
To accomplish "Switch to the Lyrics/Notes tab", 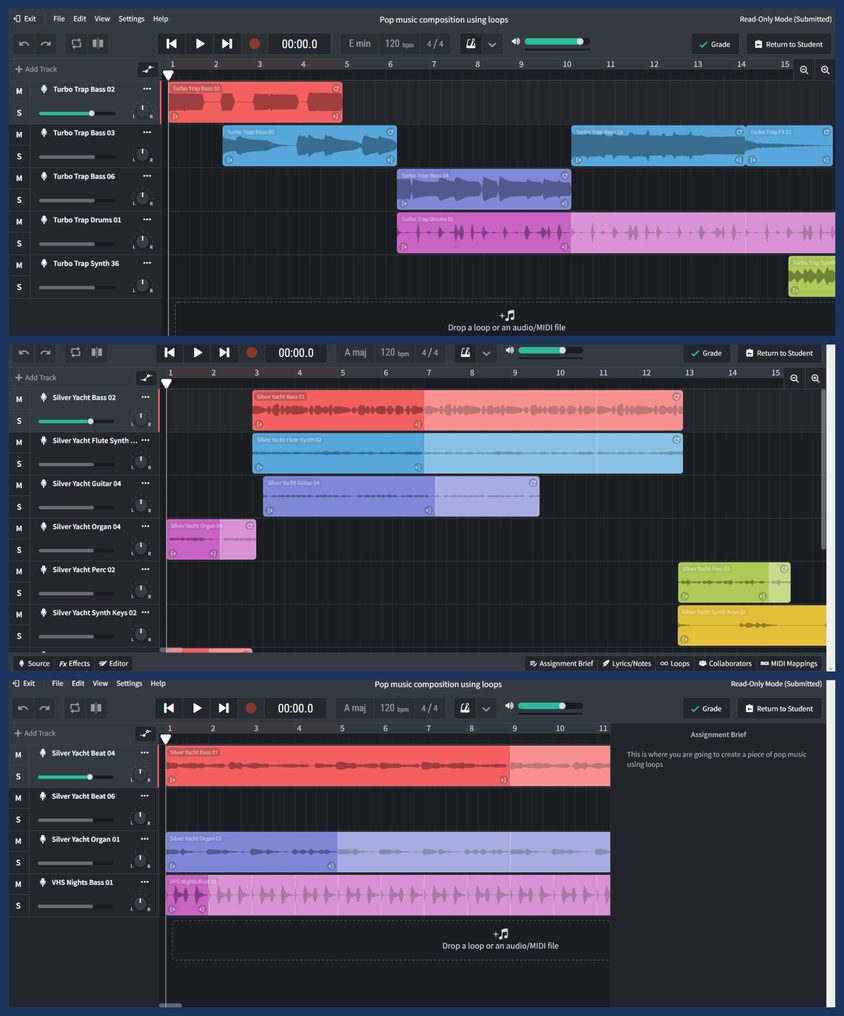I will (626, 663).
